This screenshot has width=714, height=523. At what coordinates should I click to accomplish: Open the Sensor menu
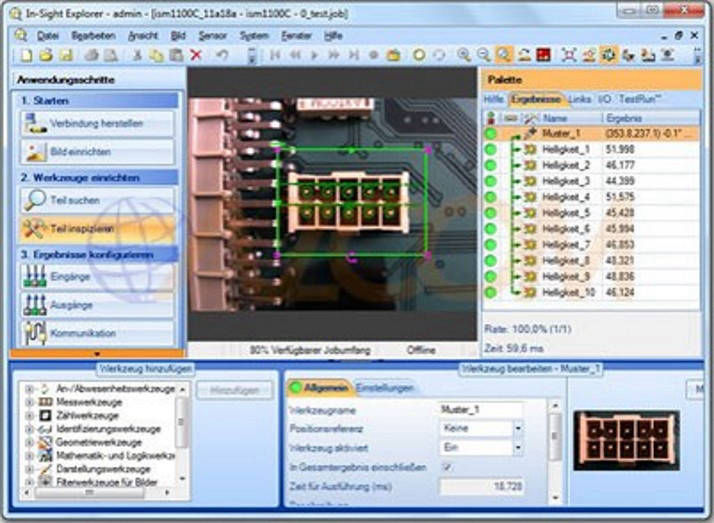[x=212, y=34]
